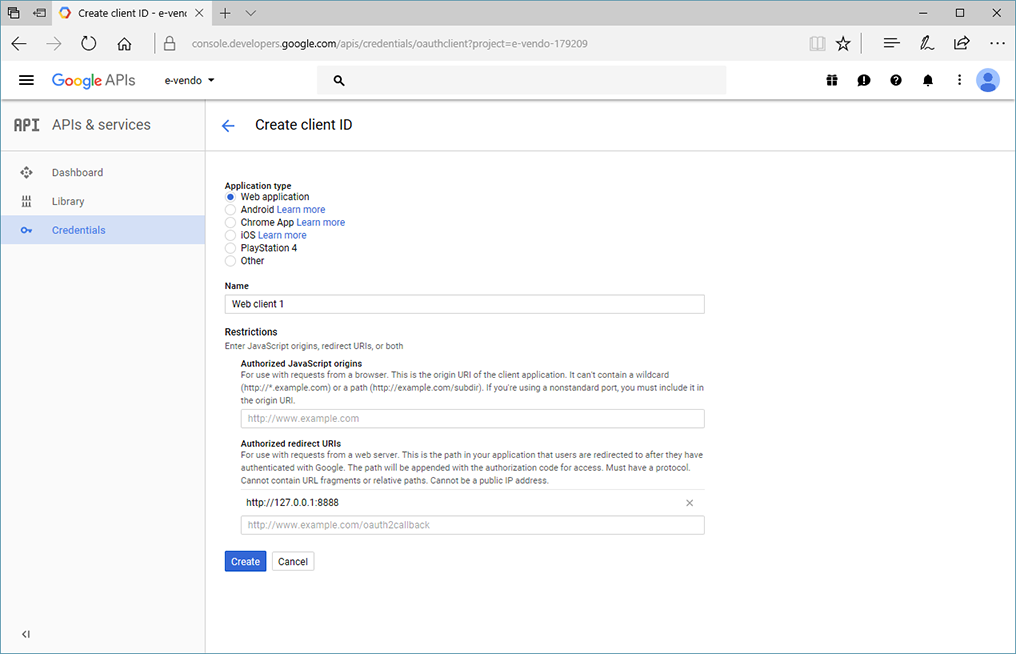Open web notes pen icon

pos(927,43)
